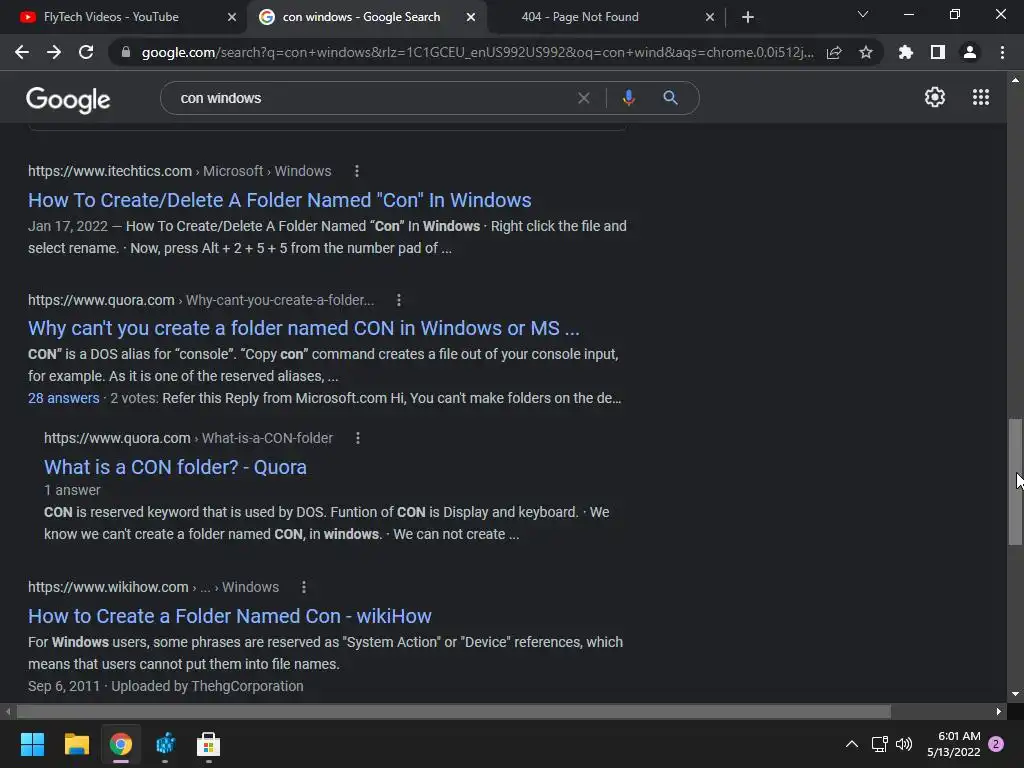Open options menu for itechtics result
1024x768 pixels.
357,171
